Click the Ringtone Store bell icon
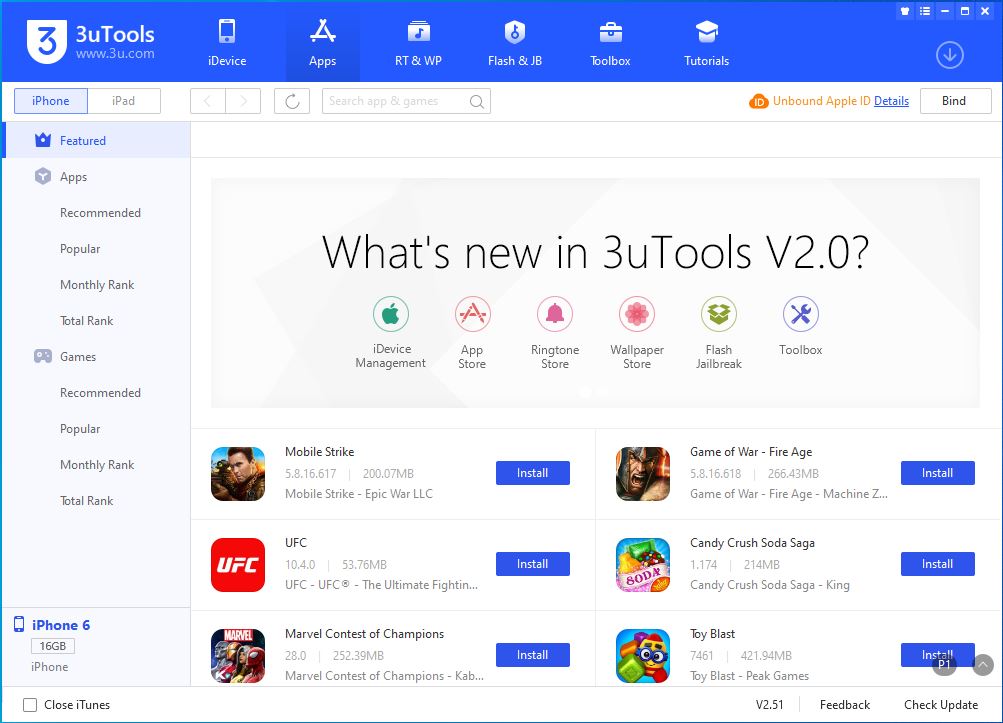1003x723 pixels. point(555,314)
